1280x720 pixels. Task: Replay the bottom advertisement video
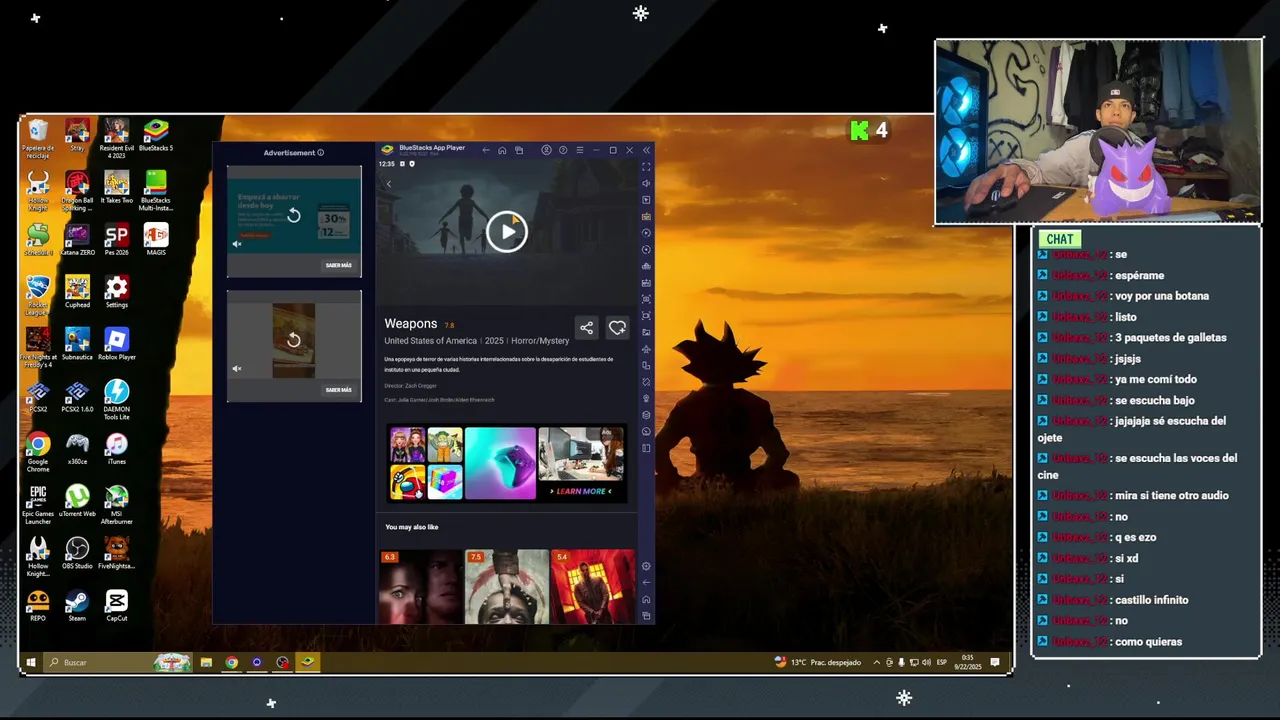tap(294, 340)
